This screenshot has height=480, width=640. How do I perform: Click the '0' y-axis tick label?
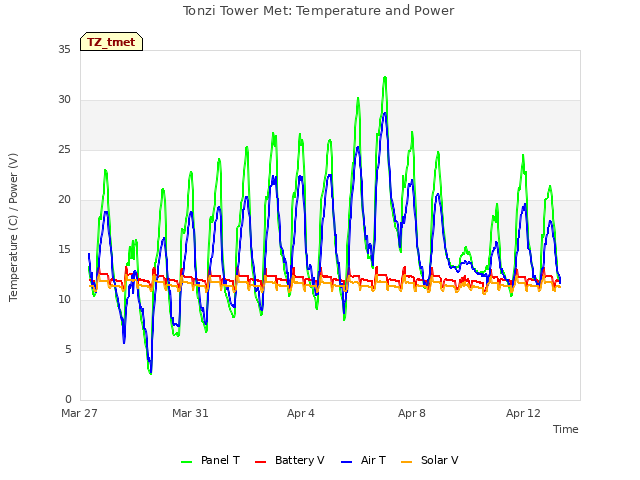coord(68,400)
